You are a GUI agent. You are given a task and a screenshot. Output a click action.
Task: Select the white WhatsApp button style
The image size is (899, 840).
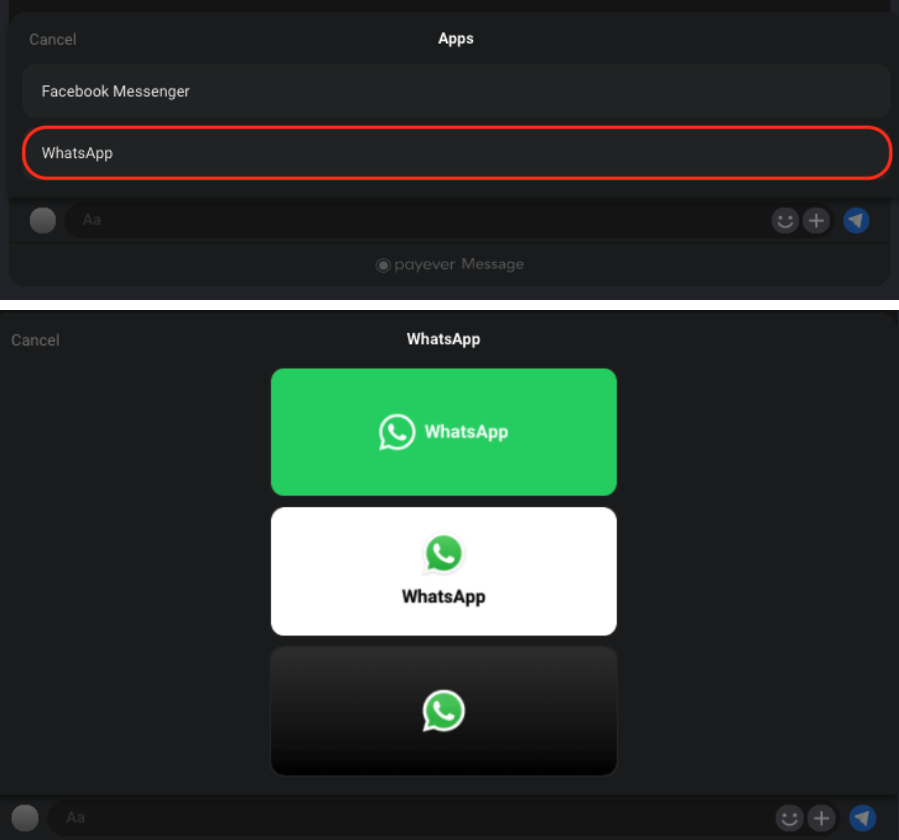(444, 571)
